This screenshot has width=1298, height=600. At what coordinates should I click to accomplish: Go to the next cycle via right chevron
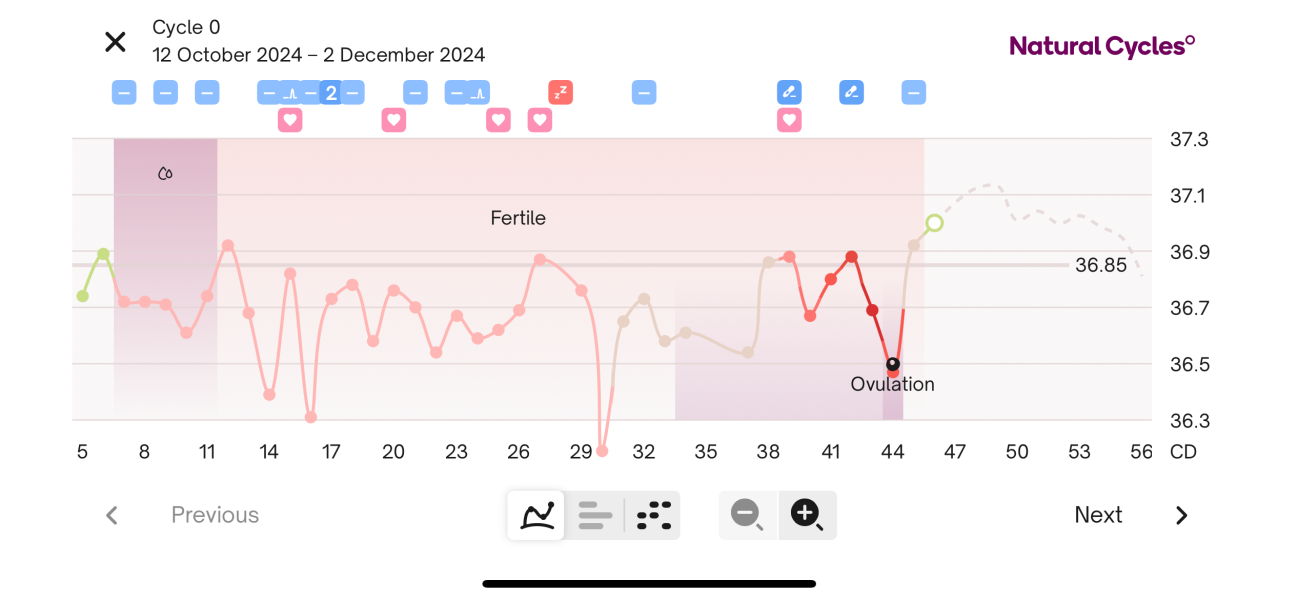point(1181,515)
